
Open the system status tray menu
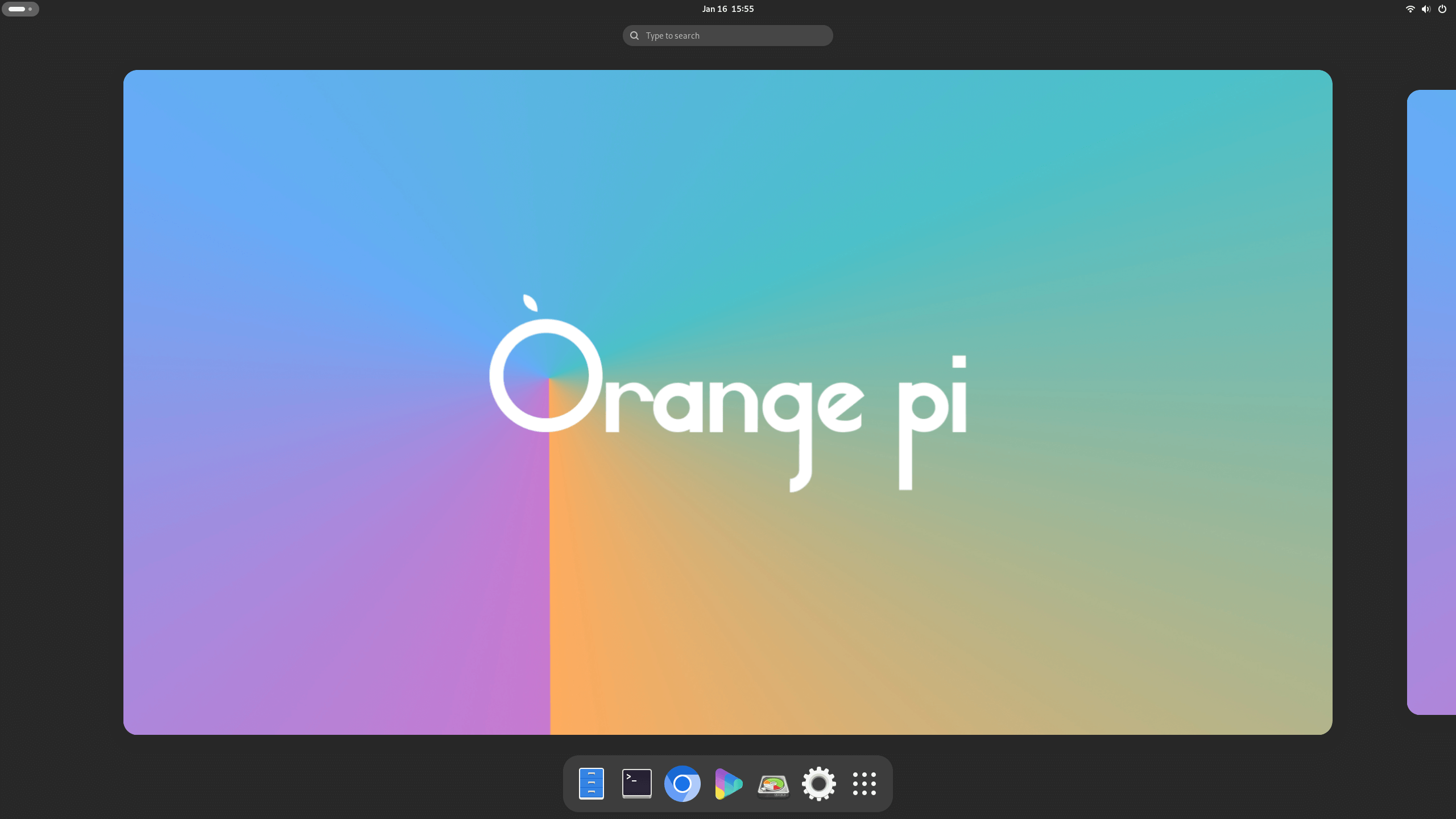(1425, 9)
